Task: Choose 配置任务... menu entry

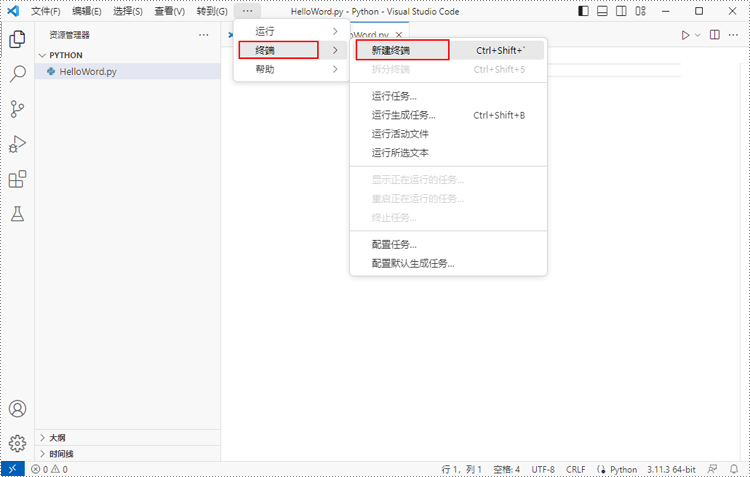Action: tap(448, 244)
